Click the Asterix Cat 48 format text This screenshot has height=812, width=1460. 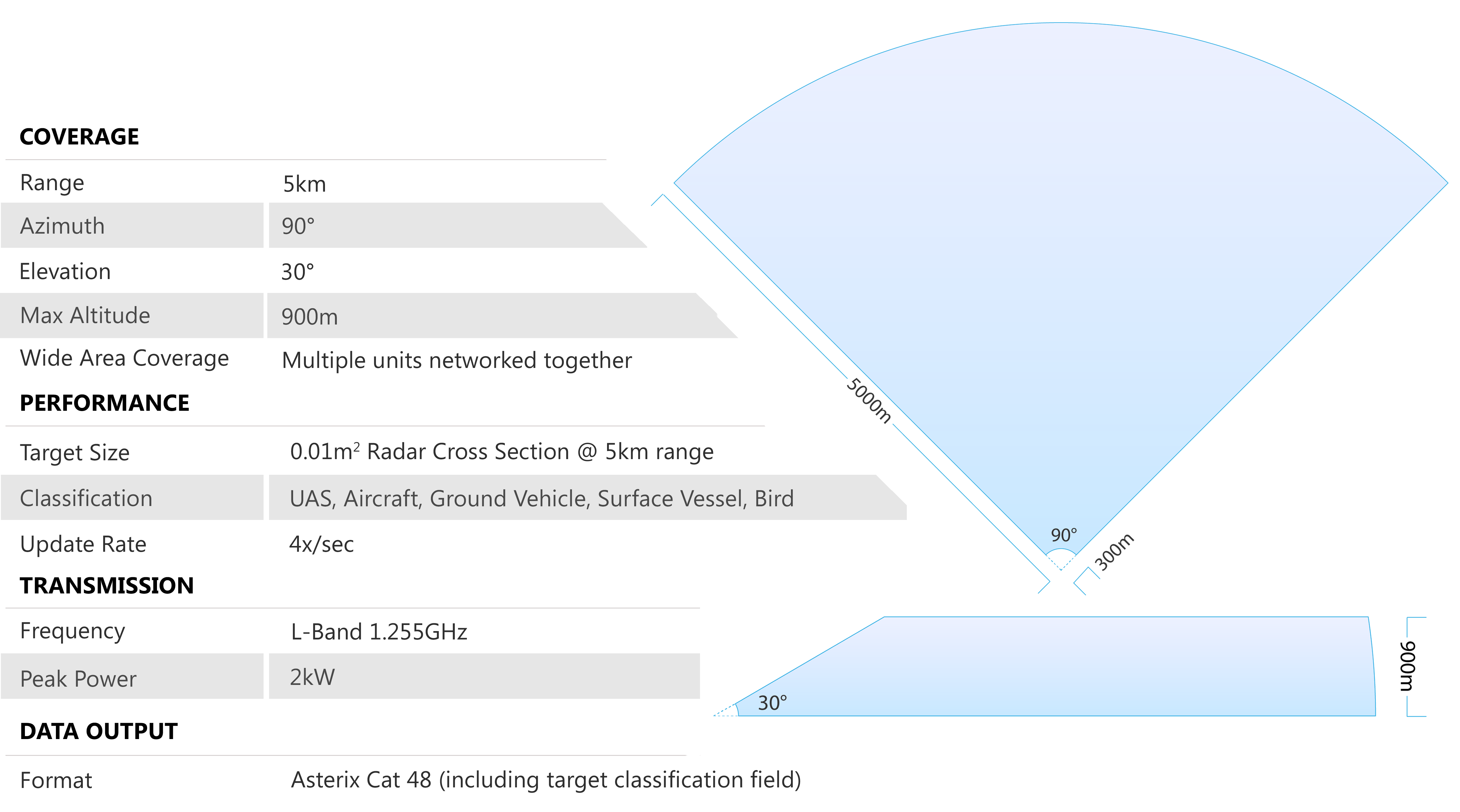point(546,780)
